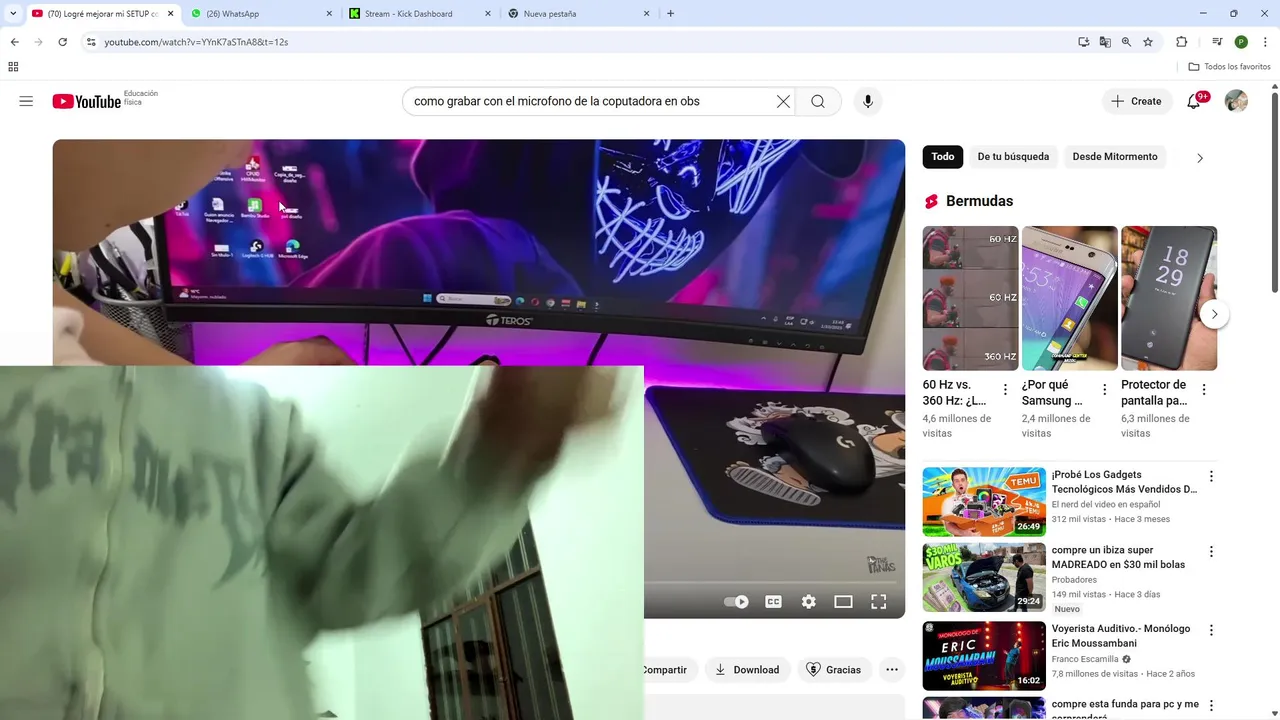Open the YouTube account avatar menu
Image resolution: width=1280 pixels, height=720 pixels.
pos(1236,101)
